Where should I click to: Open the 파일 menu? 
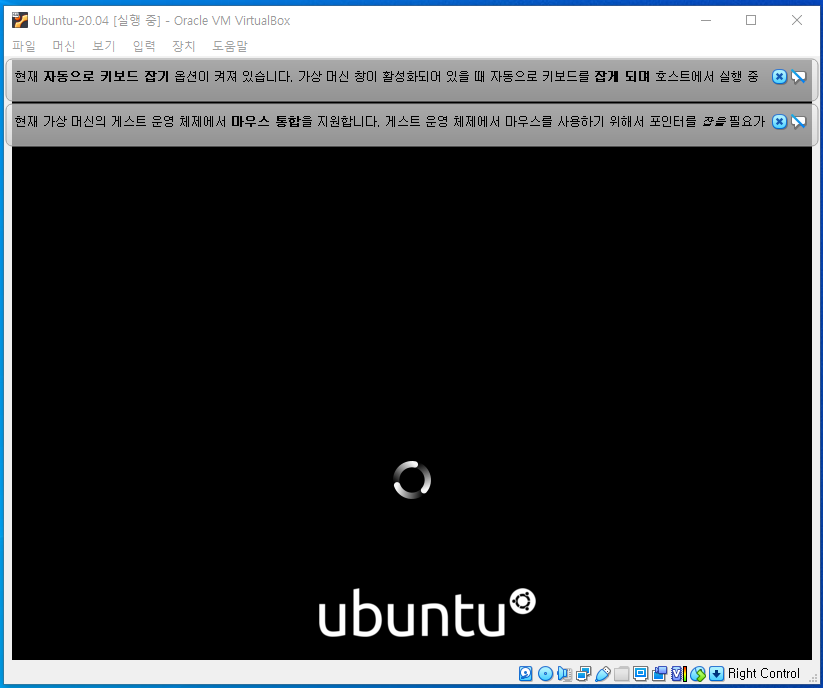click(x=24, y=46)
